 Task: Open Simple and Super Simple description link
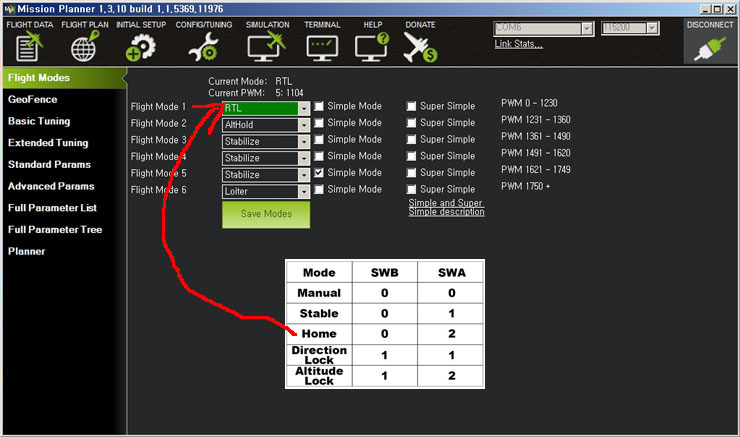(x=446, y=207)
